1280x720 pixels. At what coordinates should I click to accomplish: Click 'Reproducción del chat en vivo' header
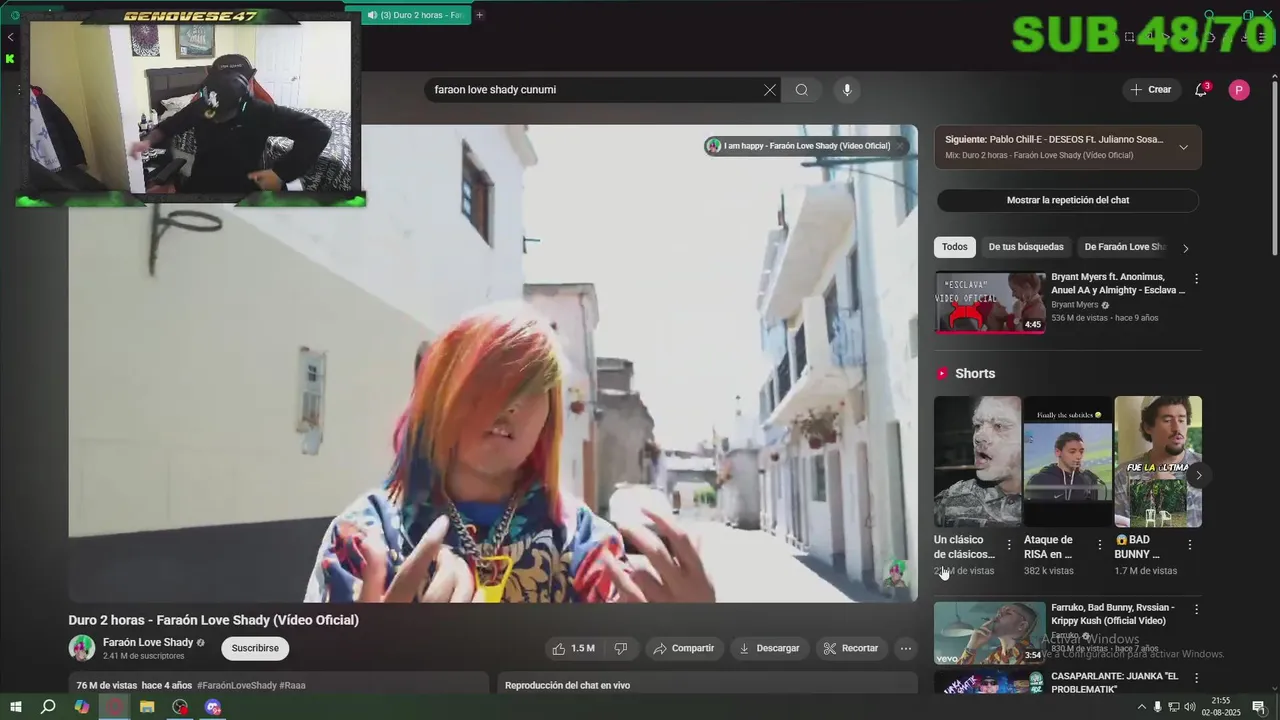pos(567,685)
